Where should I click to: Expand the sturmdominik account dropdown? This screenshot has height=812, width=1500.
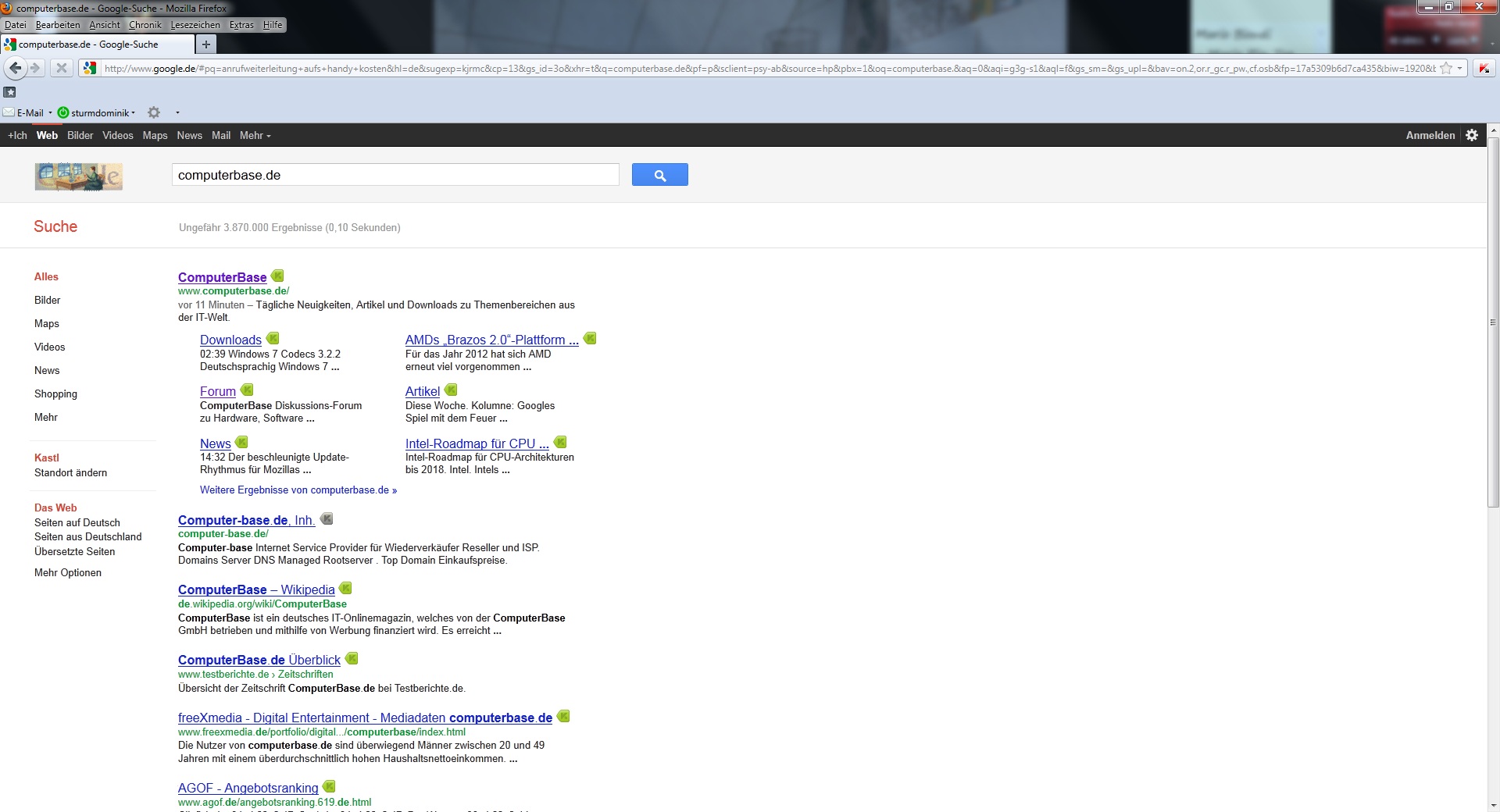[134, 112]
